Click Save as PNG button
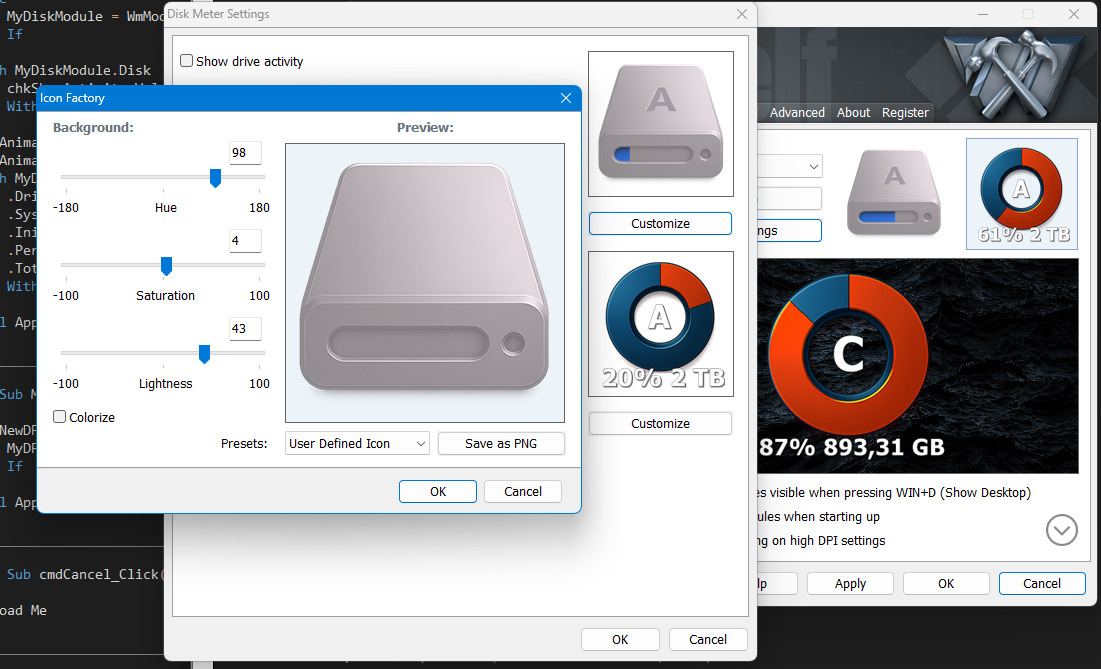Image resolution: width=1101 pixels, height=669 pixels. tap(501, 443)
